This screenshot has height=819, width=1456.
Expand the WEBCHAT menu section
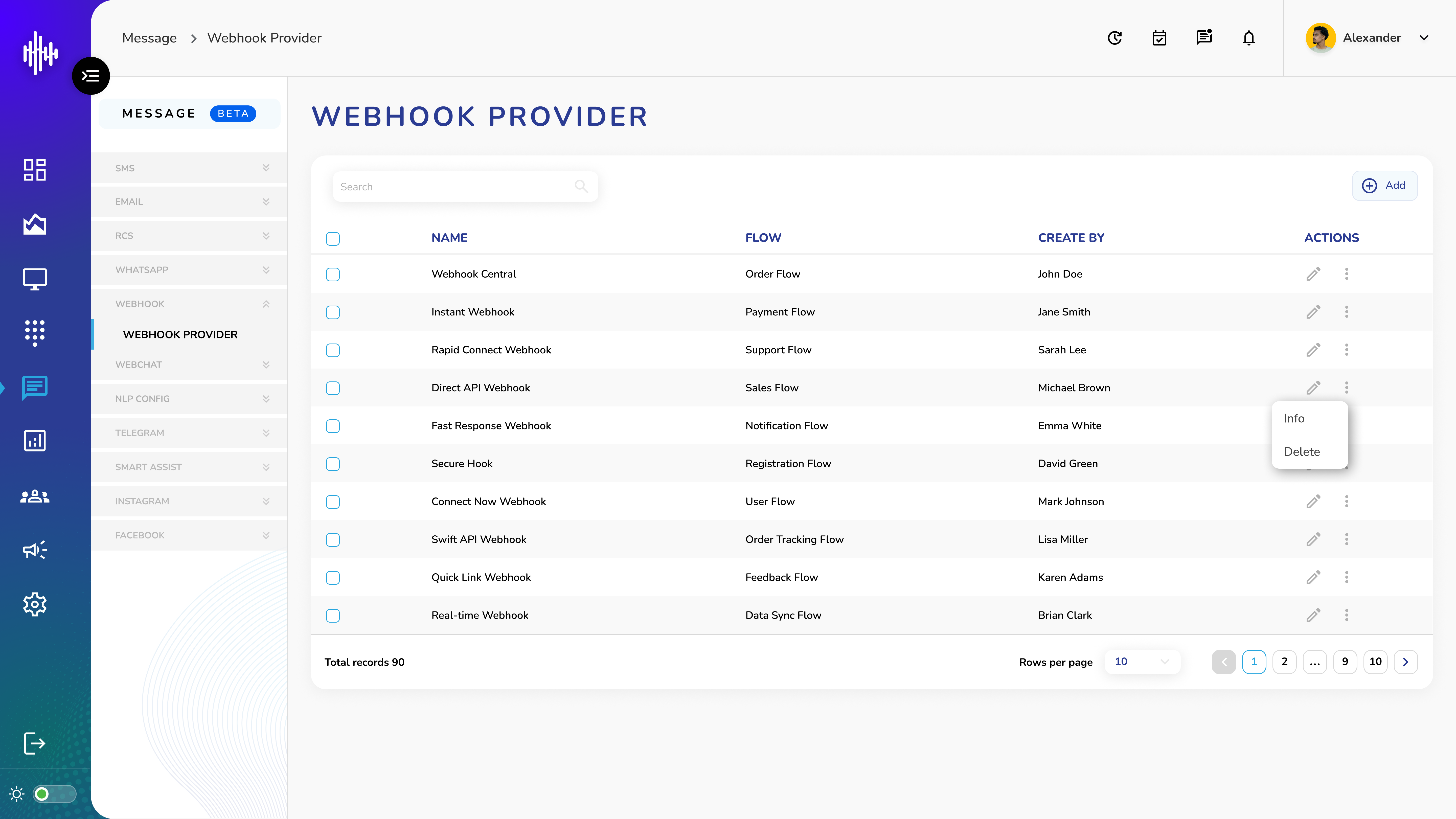(x=189, y=365)
